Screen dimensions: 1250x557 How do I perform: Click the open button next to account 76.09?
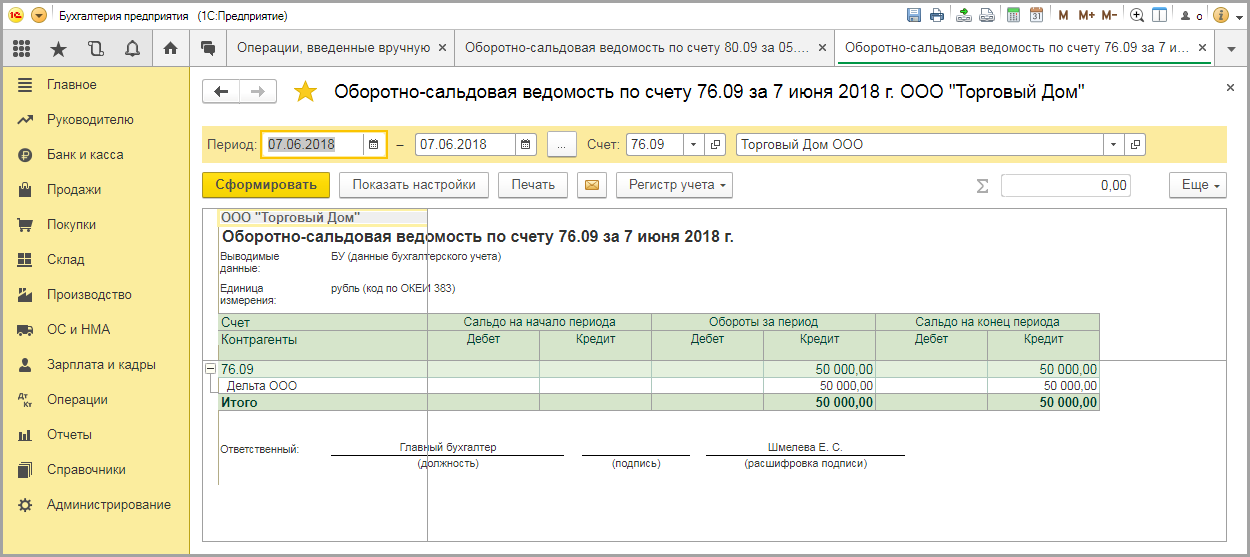click(716, 144)
